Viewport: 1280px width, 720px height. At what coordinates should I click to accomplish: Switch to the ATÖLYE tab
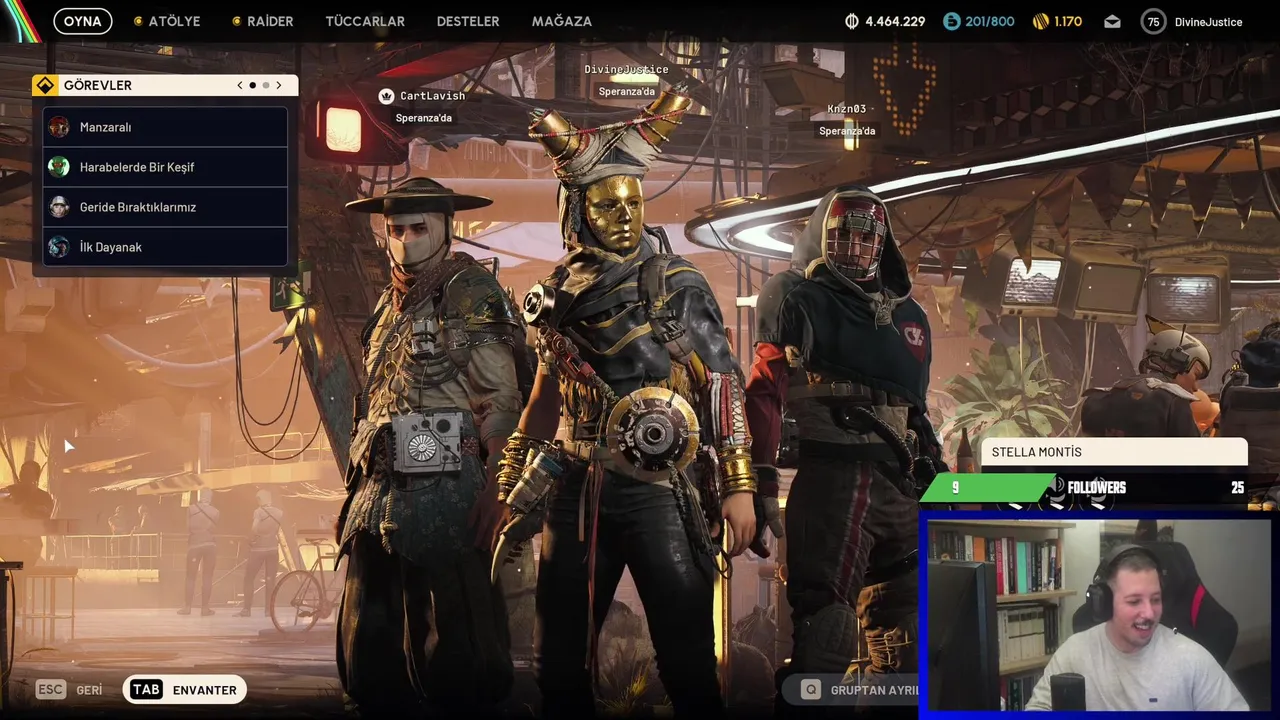pyautogui.click(x=167, y=21)
